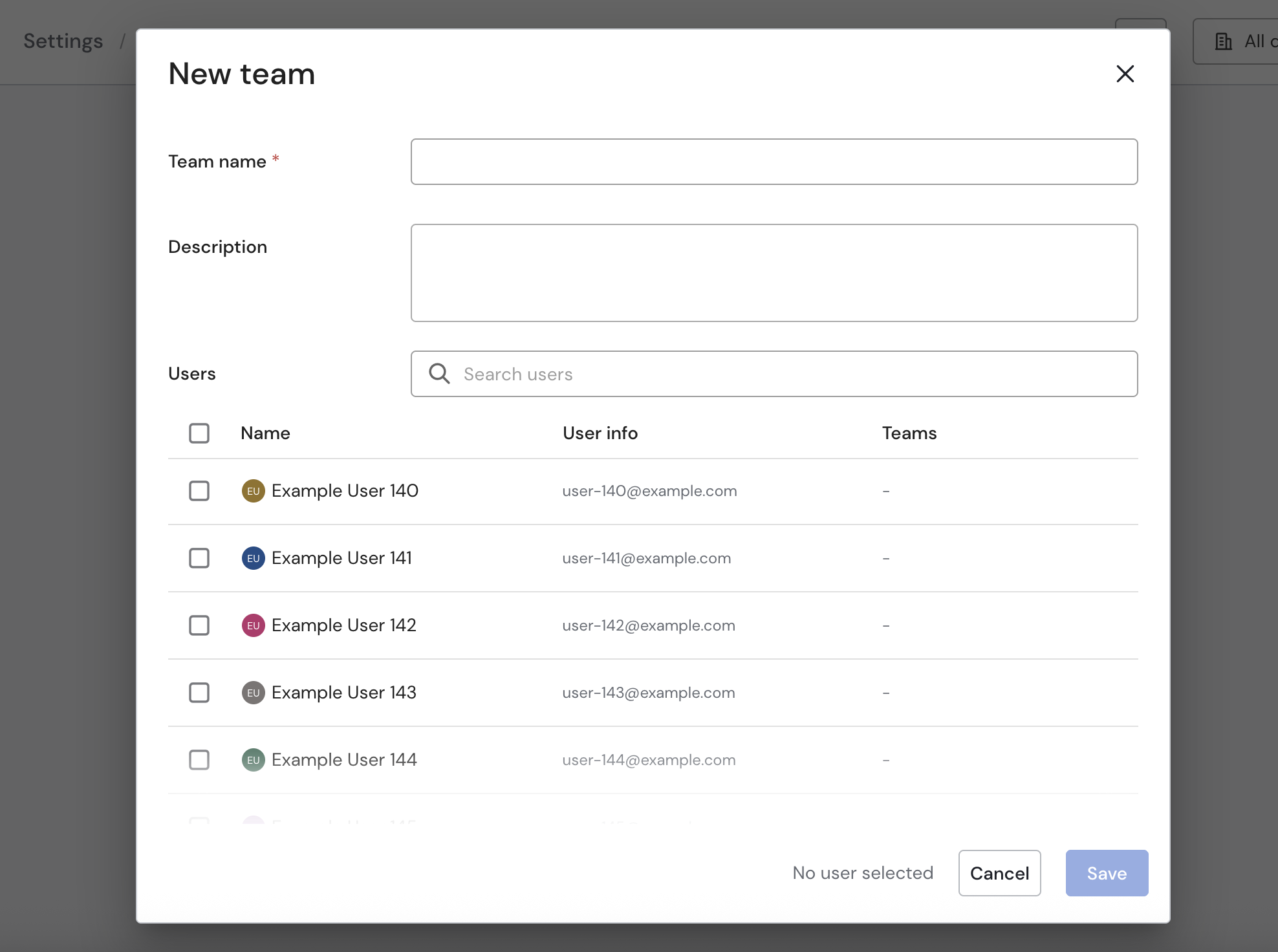Click the building icon in top bar

pos(1223,41)
